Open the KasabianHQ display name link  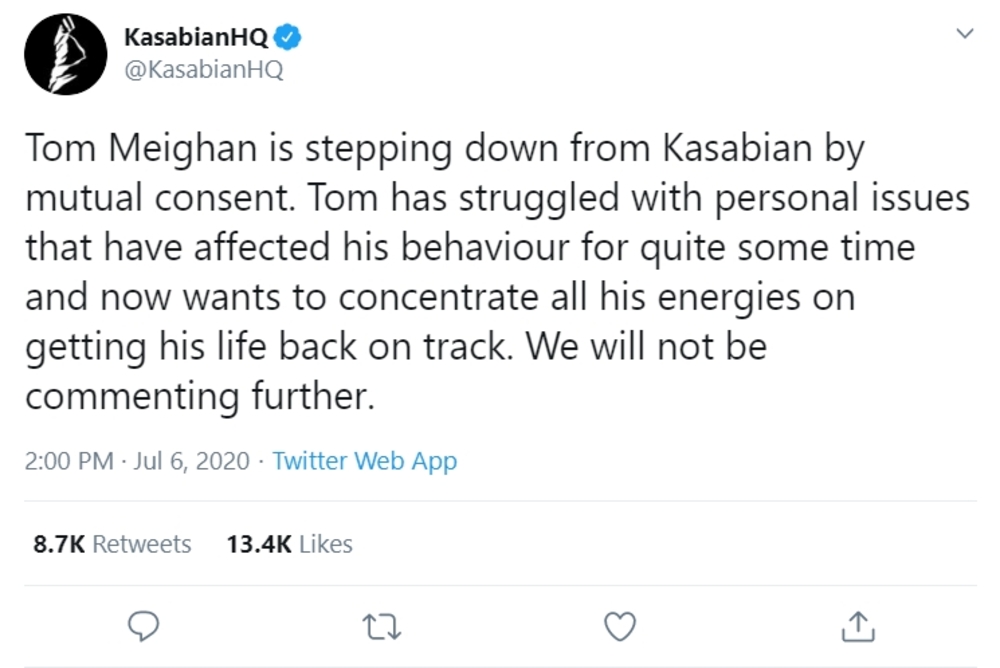coord(196,39)
